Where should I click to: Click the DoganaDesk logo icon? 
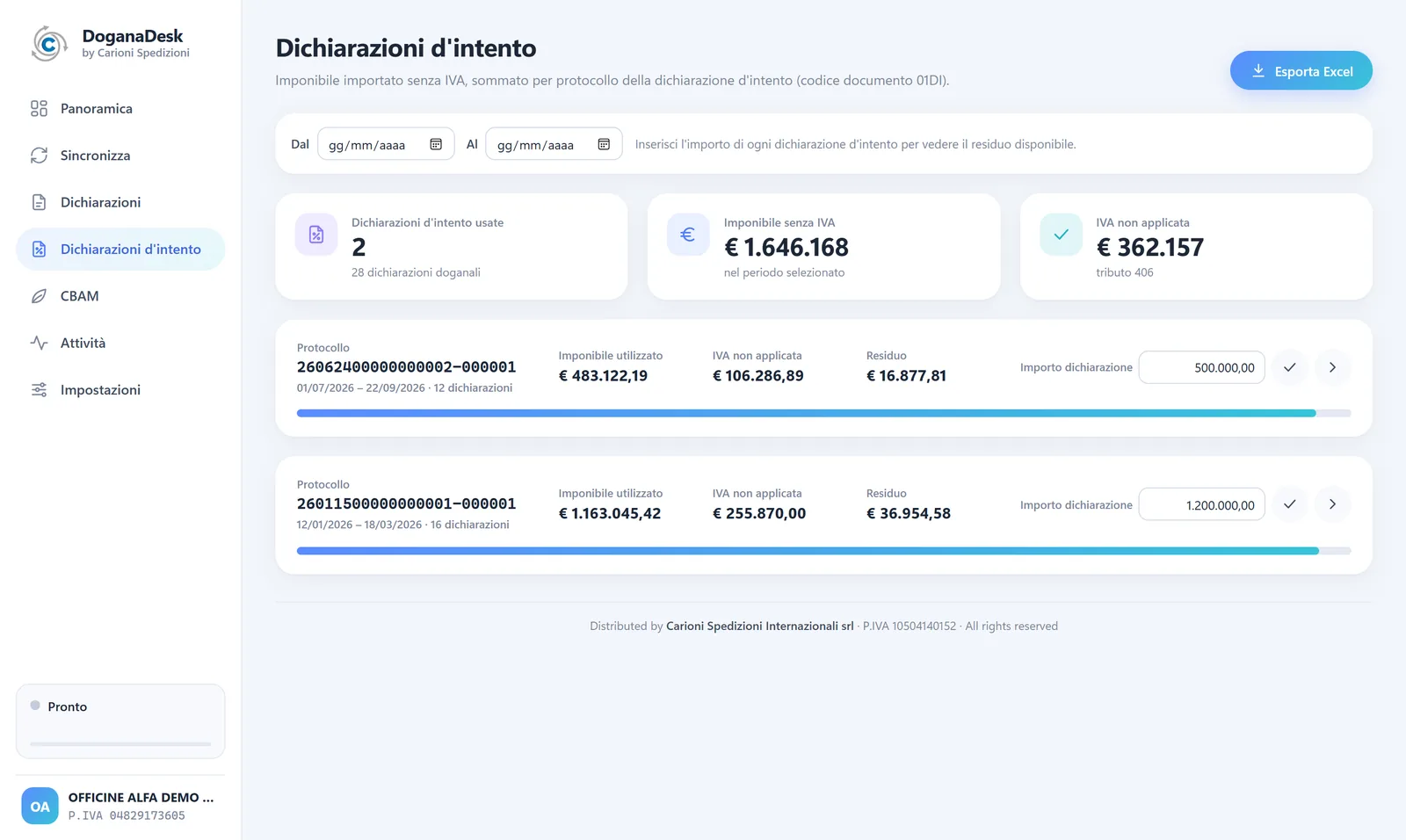tap(49, 43)
